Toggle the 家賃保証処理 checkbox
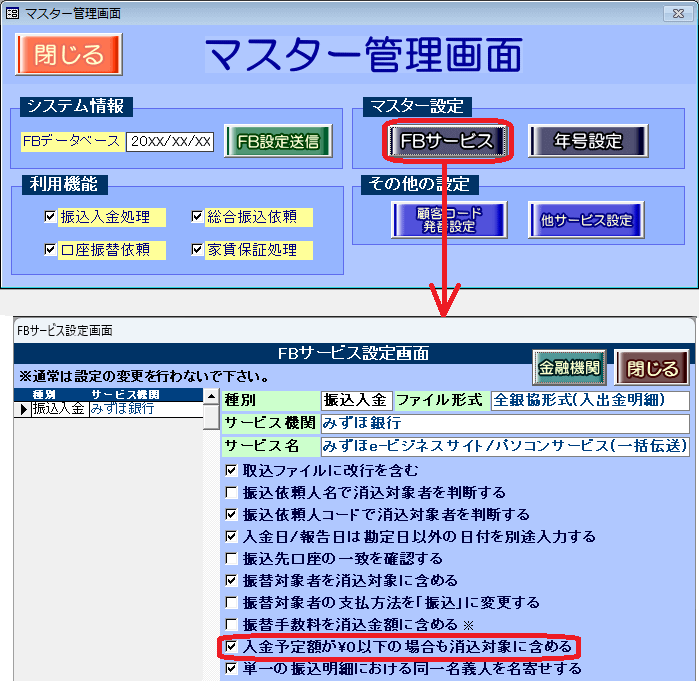This screenshot has height=681, width=699. (197, 249)
